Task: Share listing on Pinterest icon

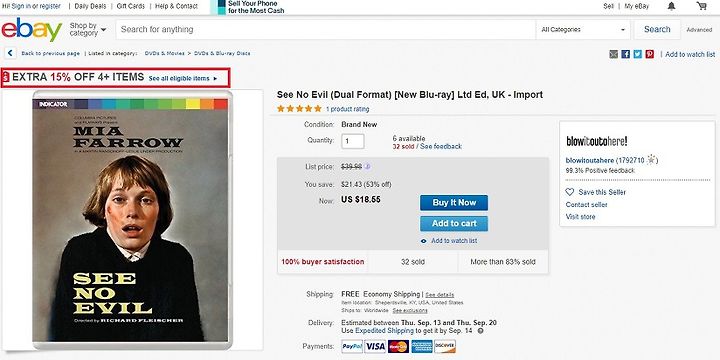Action: tap(649, 54)
